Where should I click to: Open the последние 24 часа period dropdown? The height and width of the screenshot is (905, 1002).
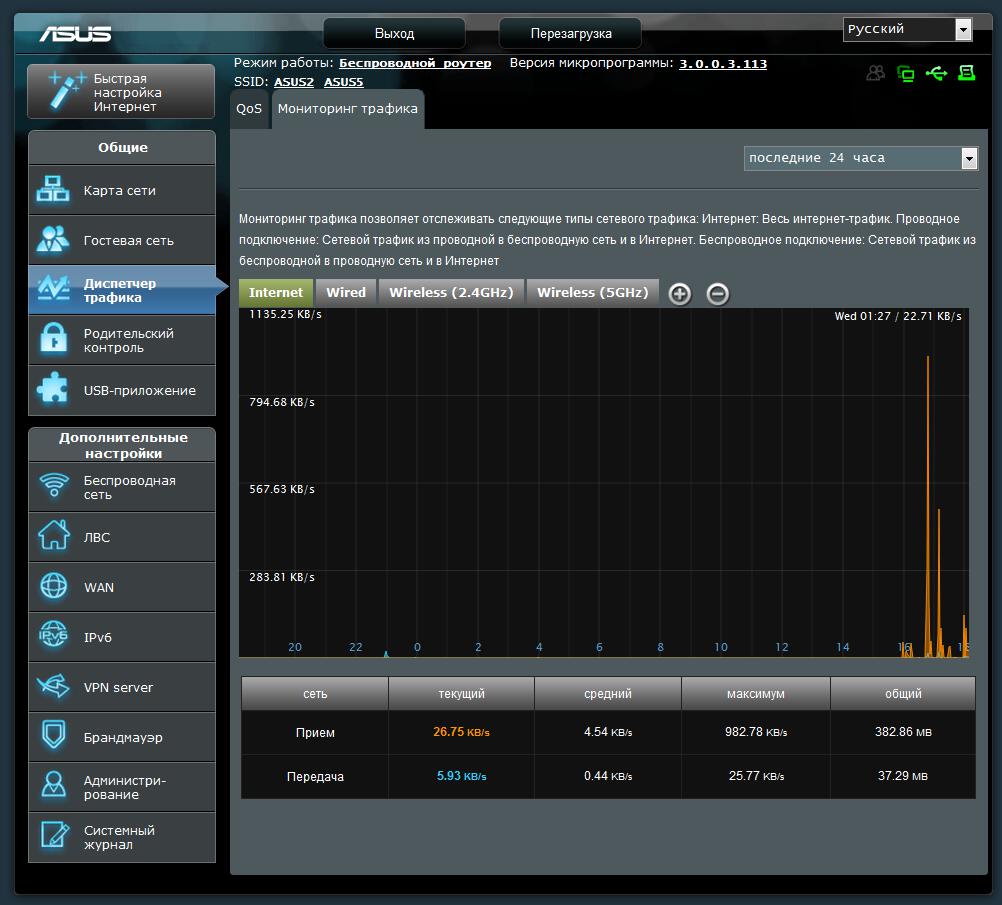[861, 158]
